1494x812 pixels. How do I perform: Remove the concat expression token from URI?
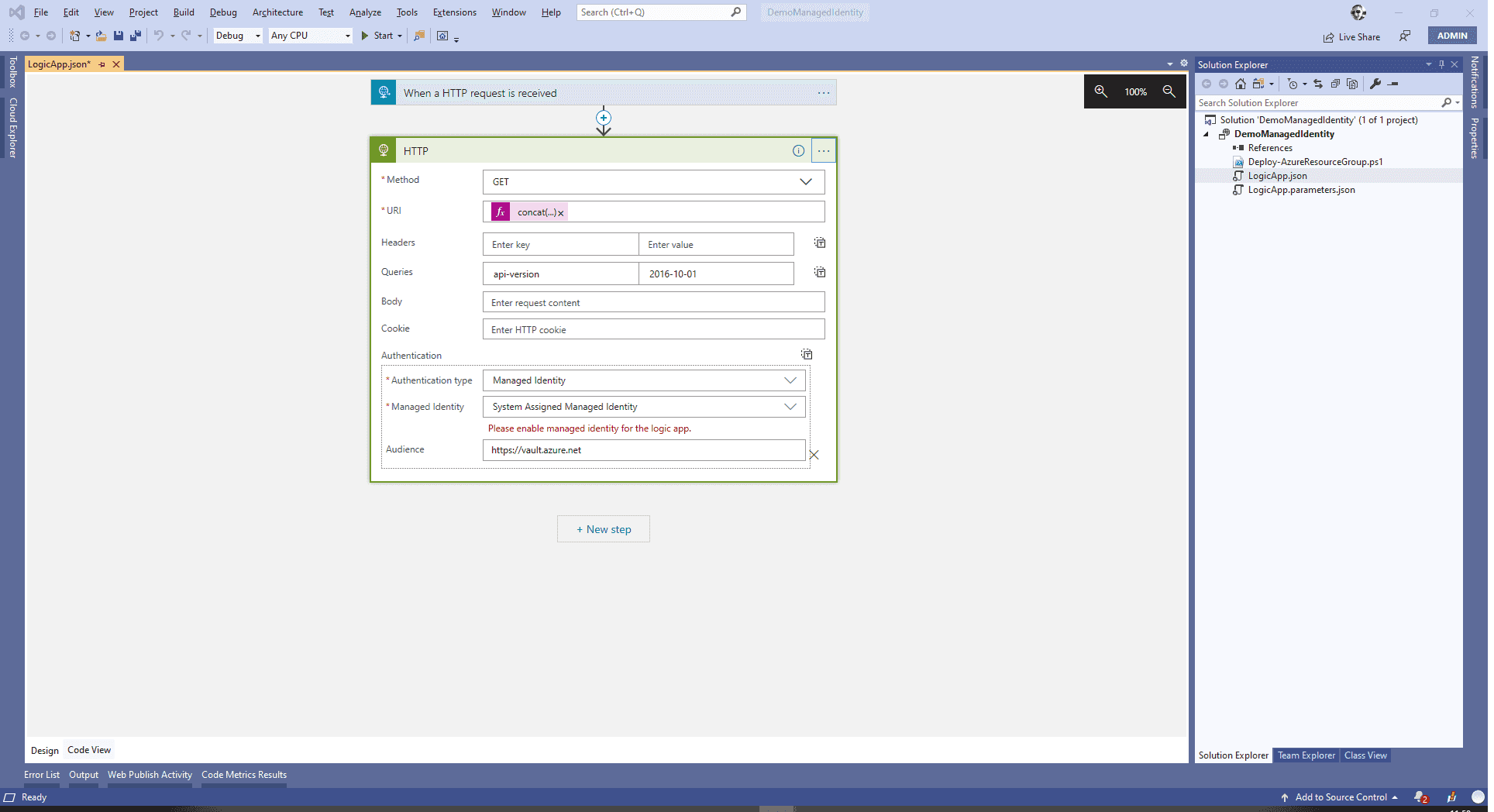(x=560, y=213)
